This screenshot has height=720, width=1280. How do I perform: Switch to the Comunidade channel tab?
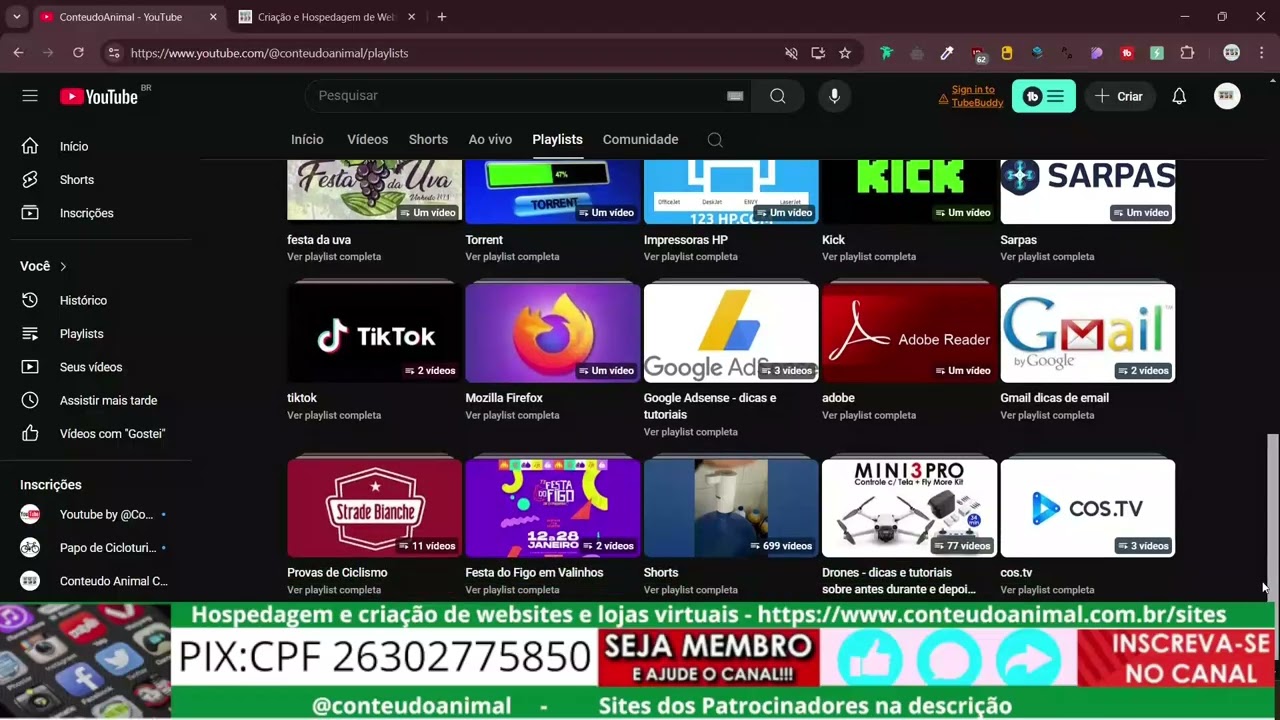640,140
